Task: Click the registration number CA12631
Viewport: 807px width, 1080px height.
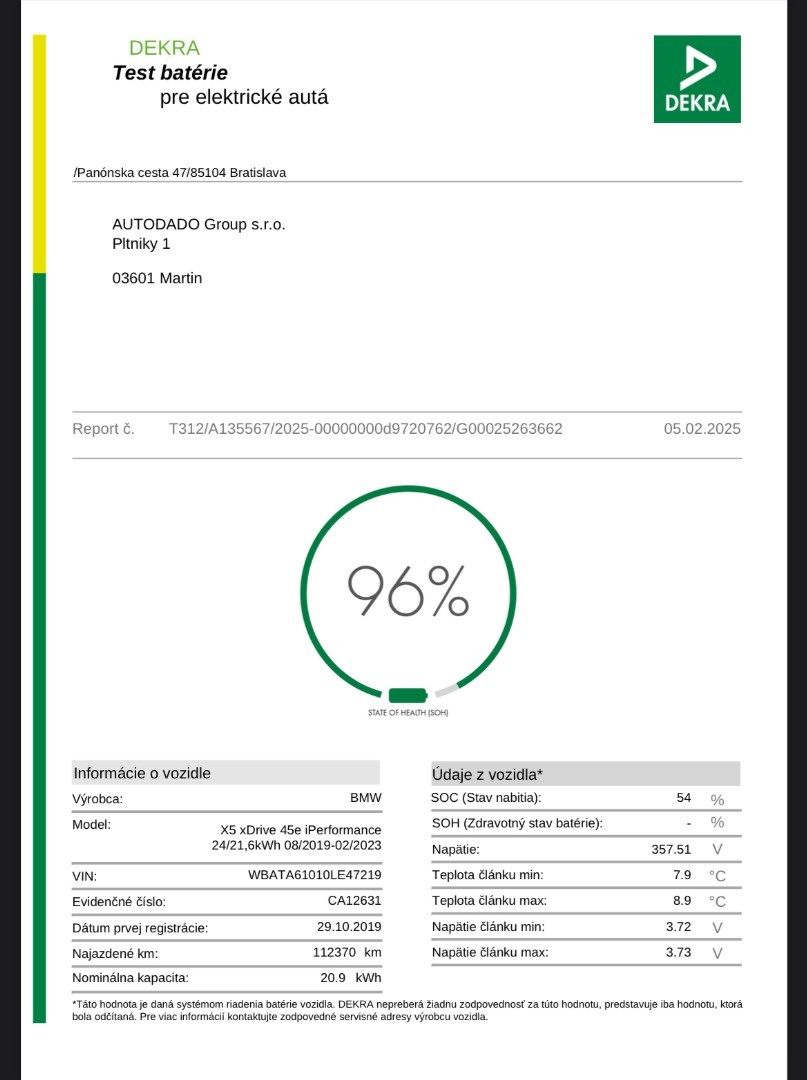Action: tap(354, 901)
